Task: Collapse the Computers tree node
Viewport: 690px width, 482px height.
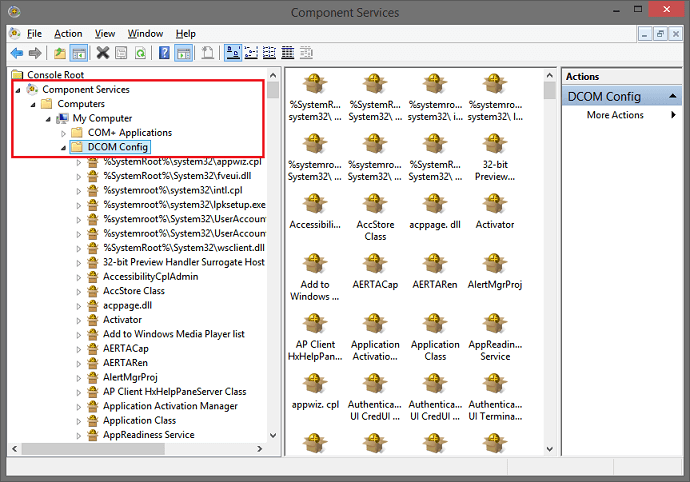Action: (x=33, y=105)
